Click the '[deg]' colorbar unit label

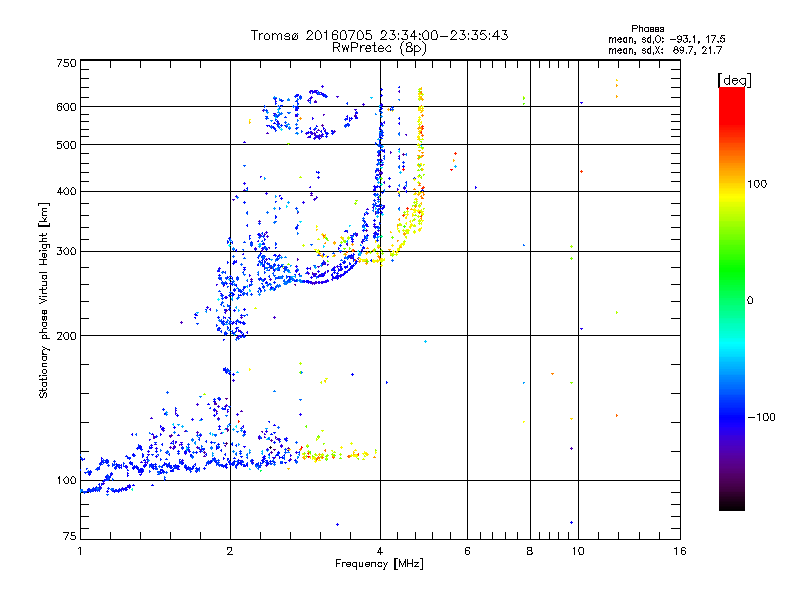[x=734, y=80]
